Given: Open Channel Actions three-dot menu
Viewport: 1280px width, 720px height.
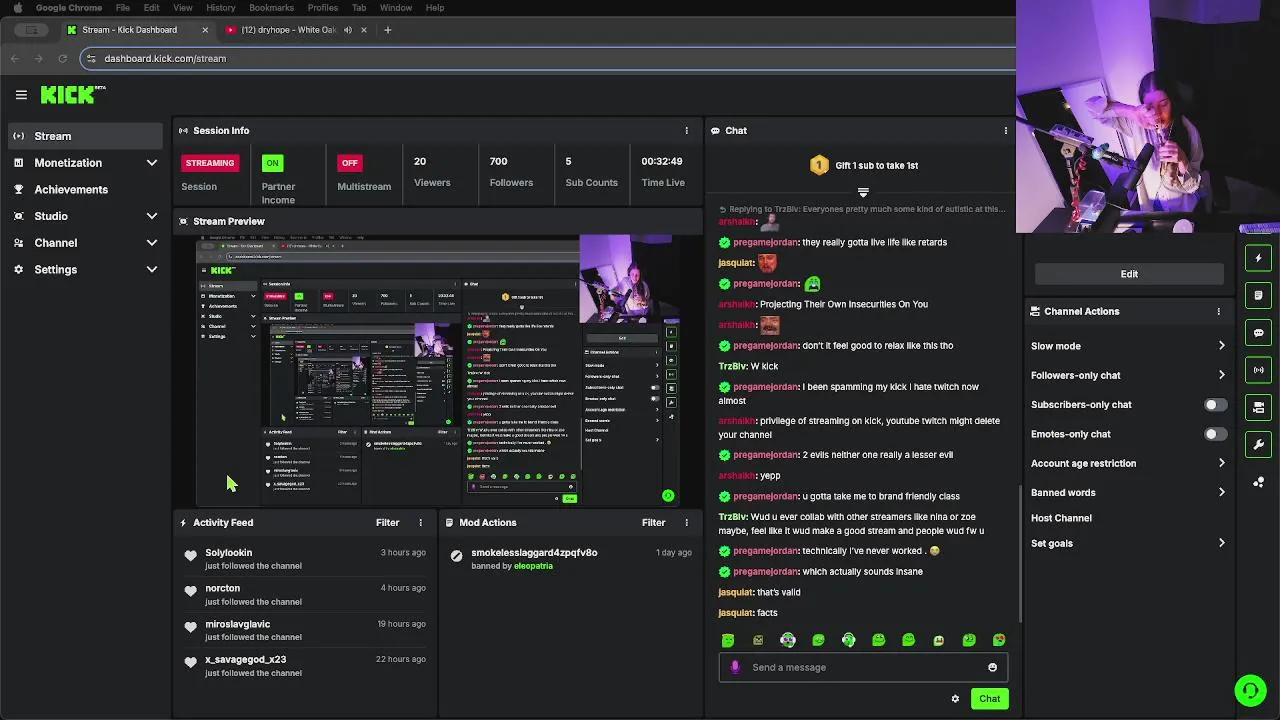Looking at the screenshot, I should 1218,312.
